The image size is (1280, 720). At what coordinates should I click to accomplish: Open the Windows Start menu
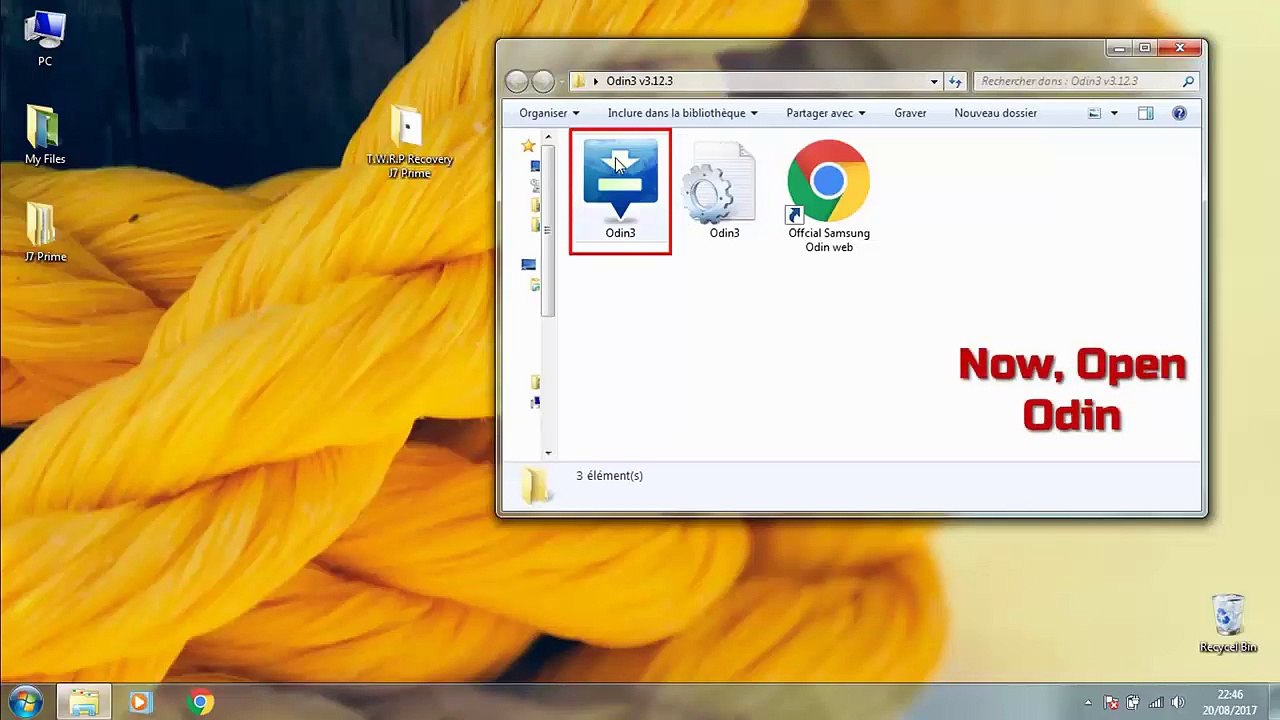click(x=25, y=702)
